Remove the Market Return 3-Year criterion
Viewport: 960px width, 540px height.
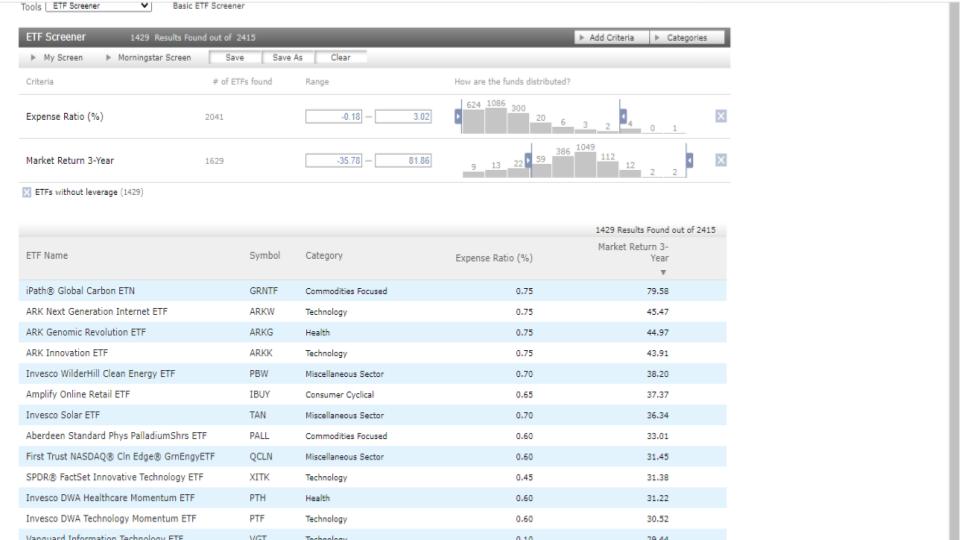[x=721, y=160]
